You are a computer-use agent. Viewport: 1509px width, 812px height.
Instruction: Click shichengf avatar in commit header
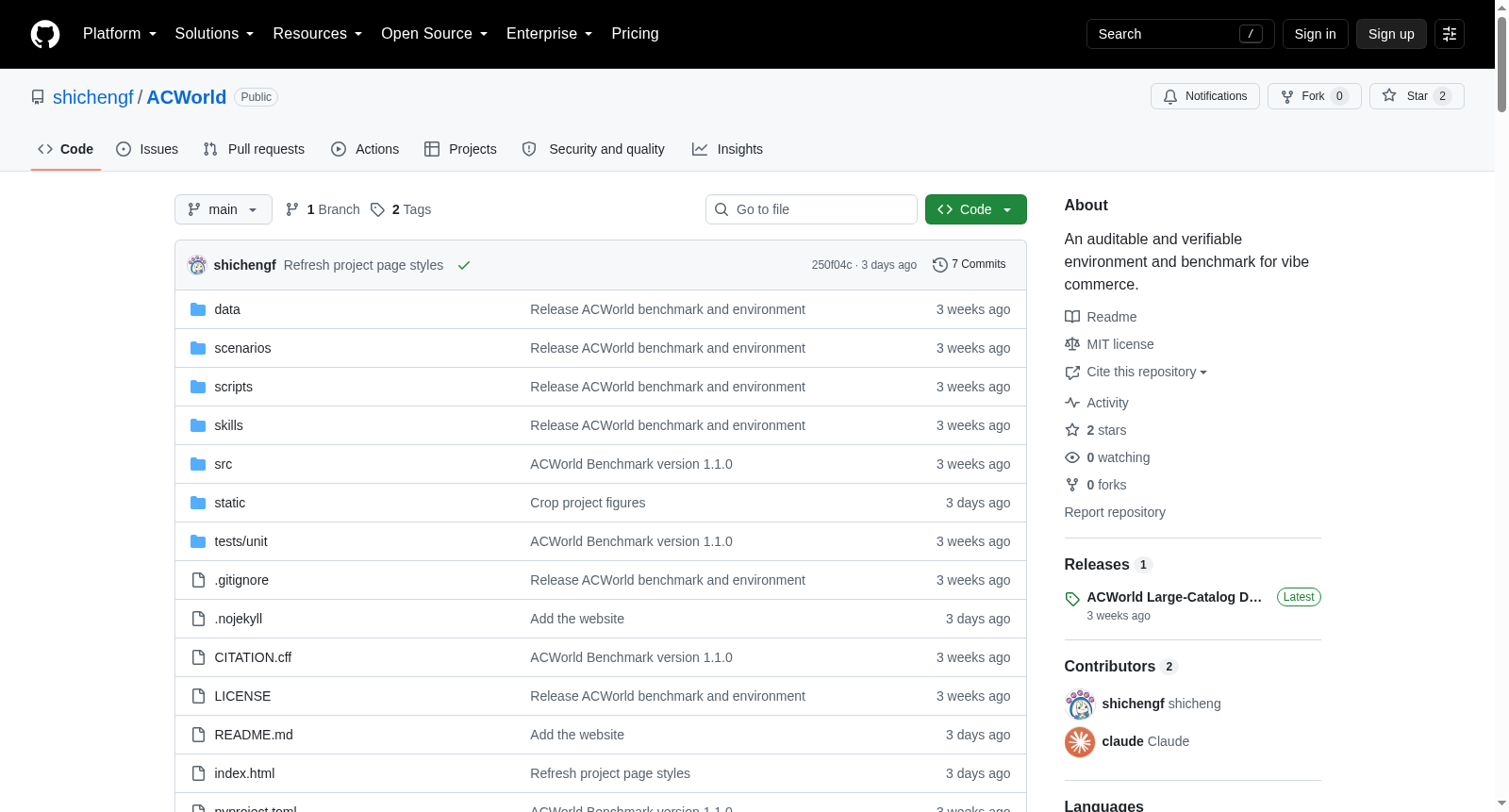pyautogui.click(x=197, y=265)
